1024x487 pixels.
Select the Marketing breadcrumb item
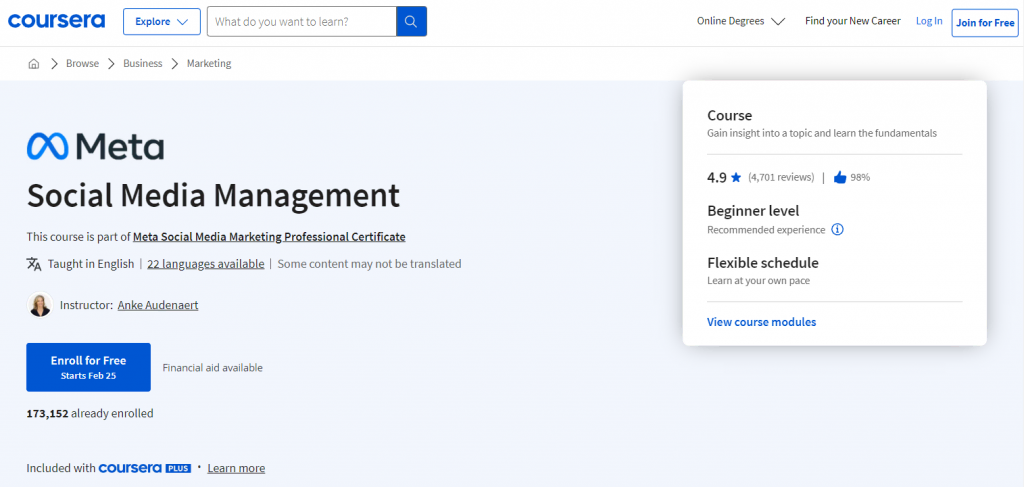(x=209, y=63)
